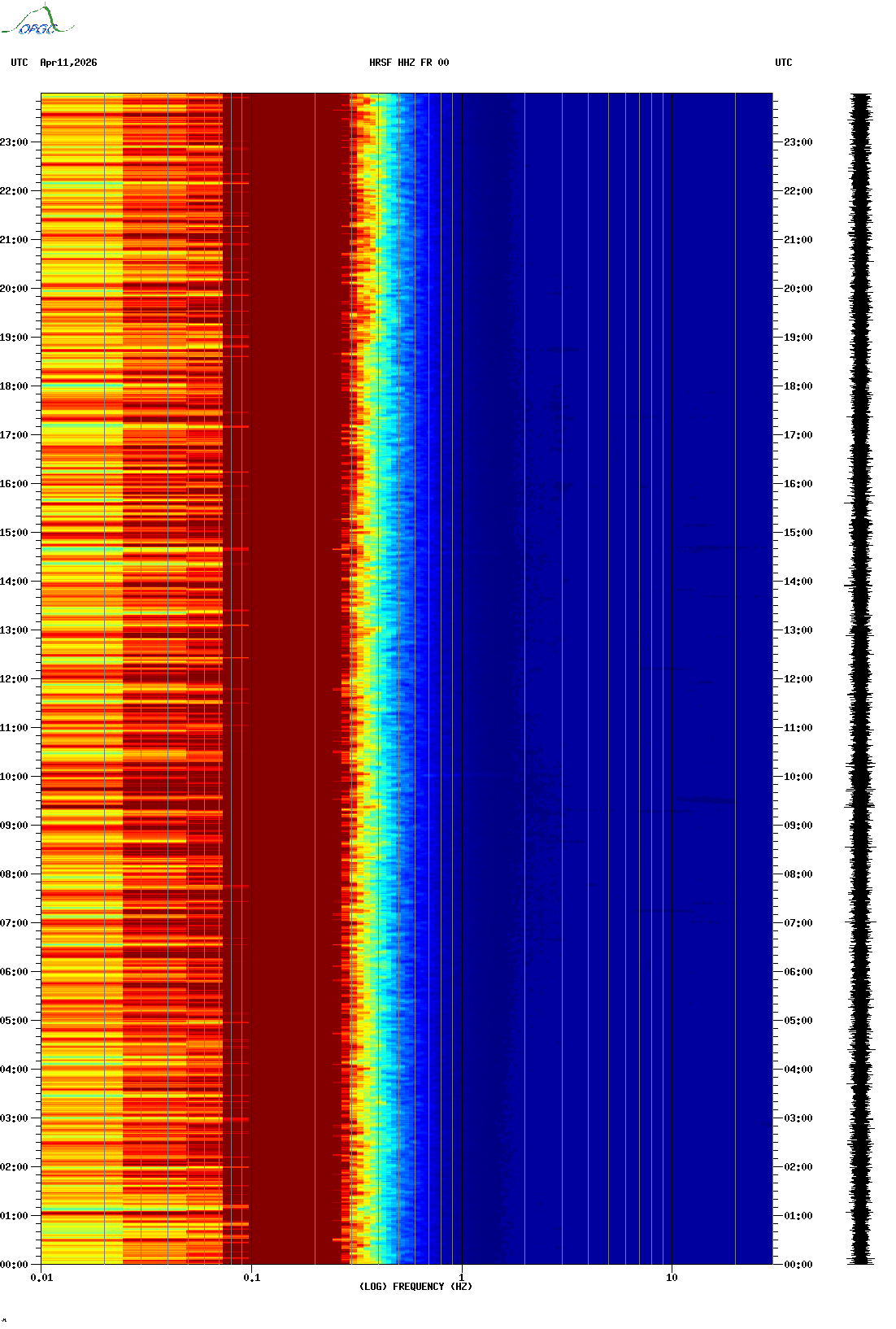The height and width of the screenshot is (1329, 896).
Task: Click the left 06:00 time label
Action: point(14,972)
